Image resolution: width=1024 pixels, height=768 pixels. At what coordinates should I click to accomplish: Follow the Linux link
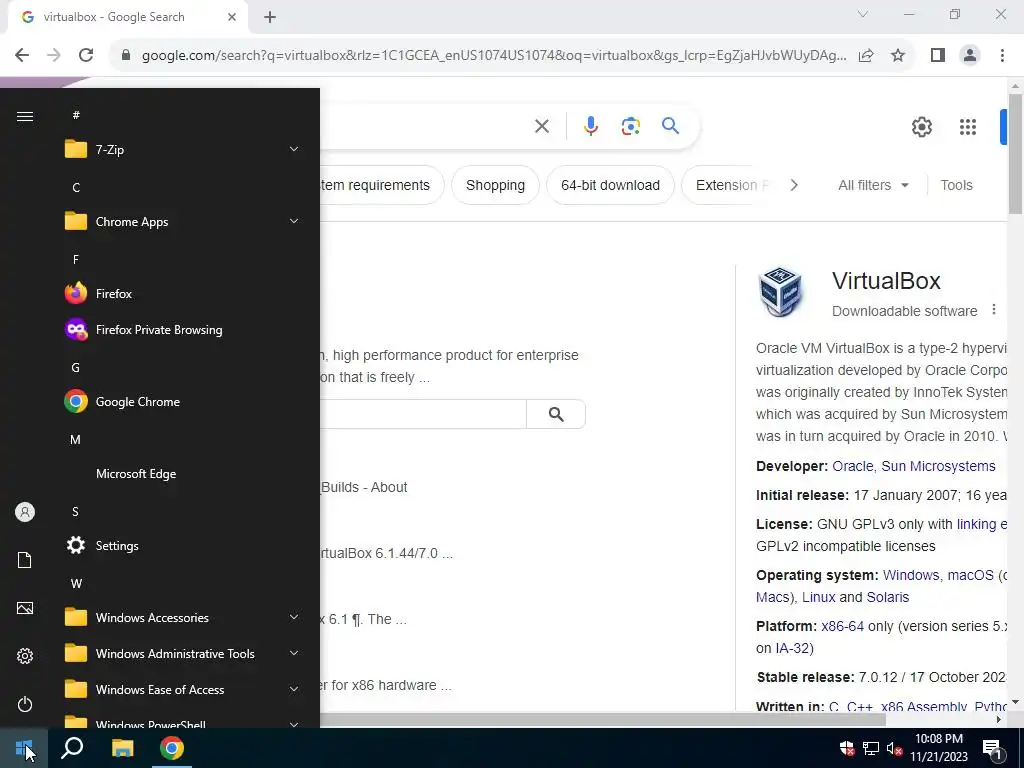[818, 597]
